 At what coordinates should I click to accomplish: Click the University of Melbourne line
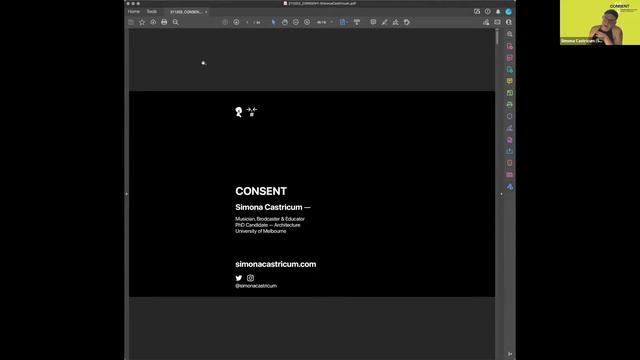[260, 231]
